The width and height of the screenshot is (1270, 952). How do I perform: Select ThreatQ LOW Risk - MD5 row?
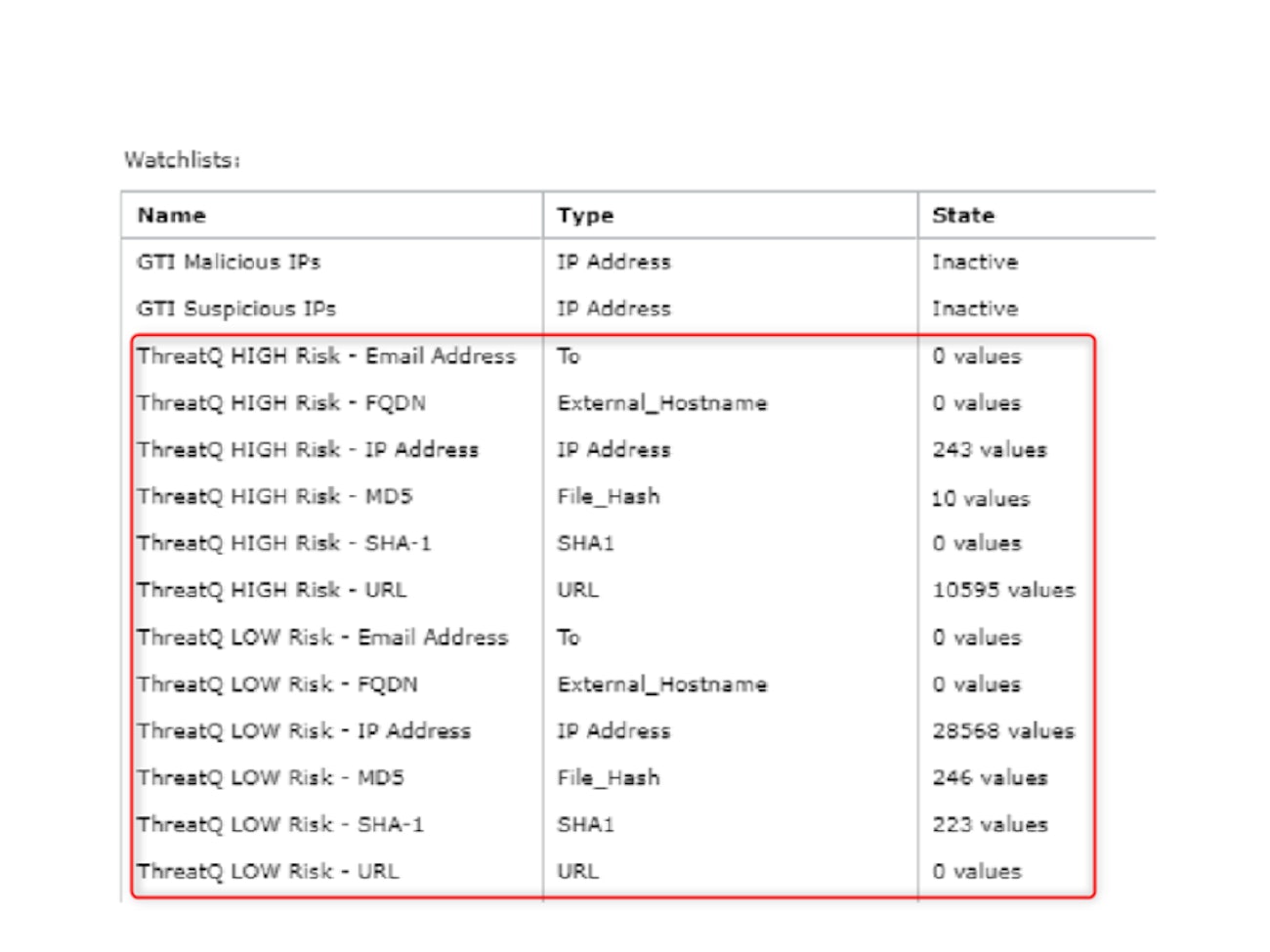[271, 778]
